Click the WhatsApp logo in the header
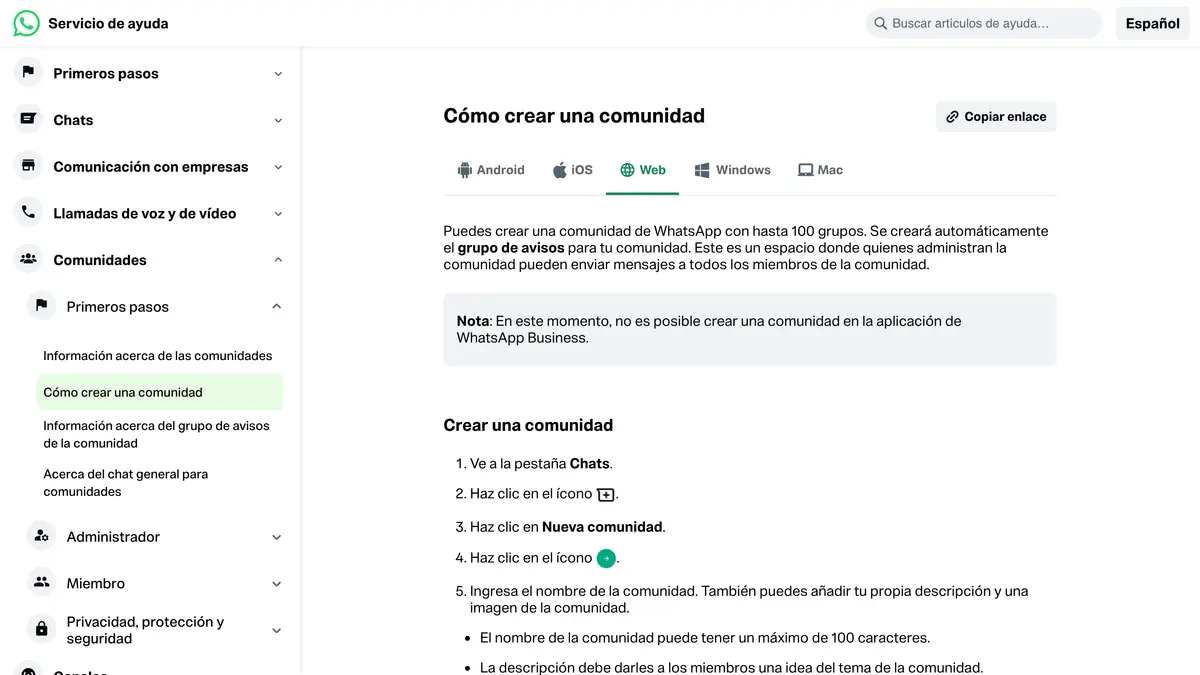Screen dimensions: 1200x675 27,23
